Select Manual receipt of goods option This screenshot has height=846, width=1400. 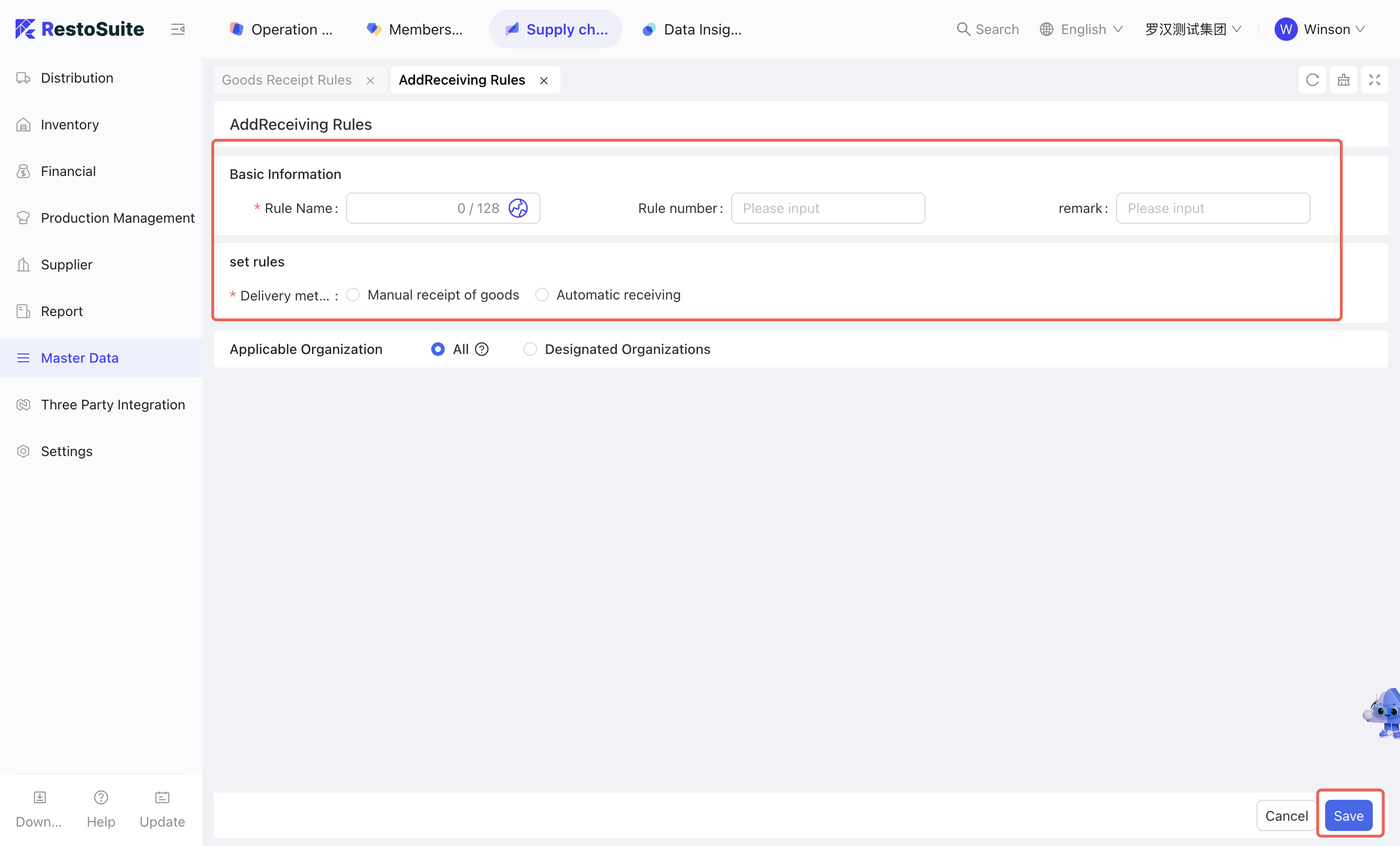(x=353, y=295)
